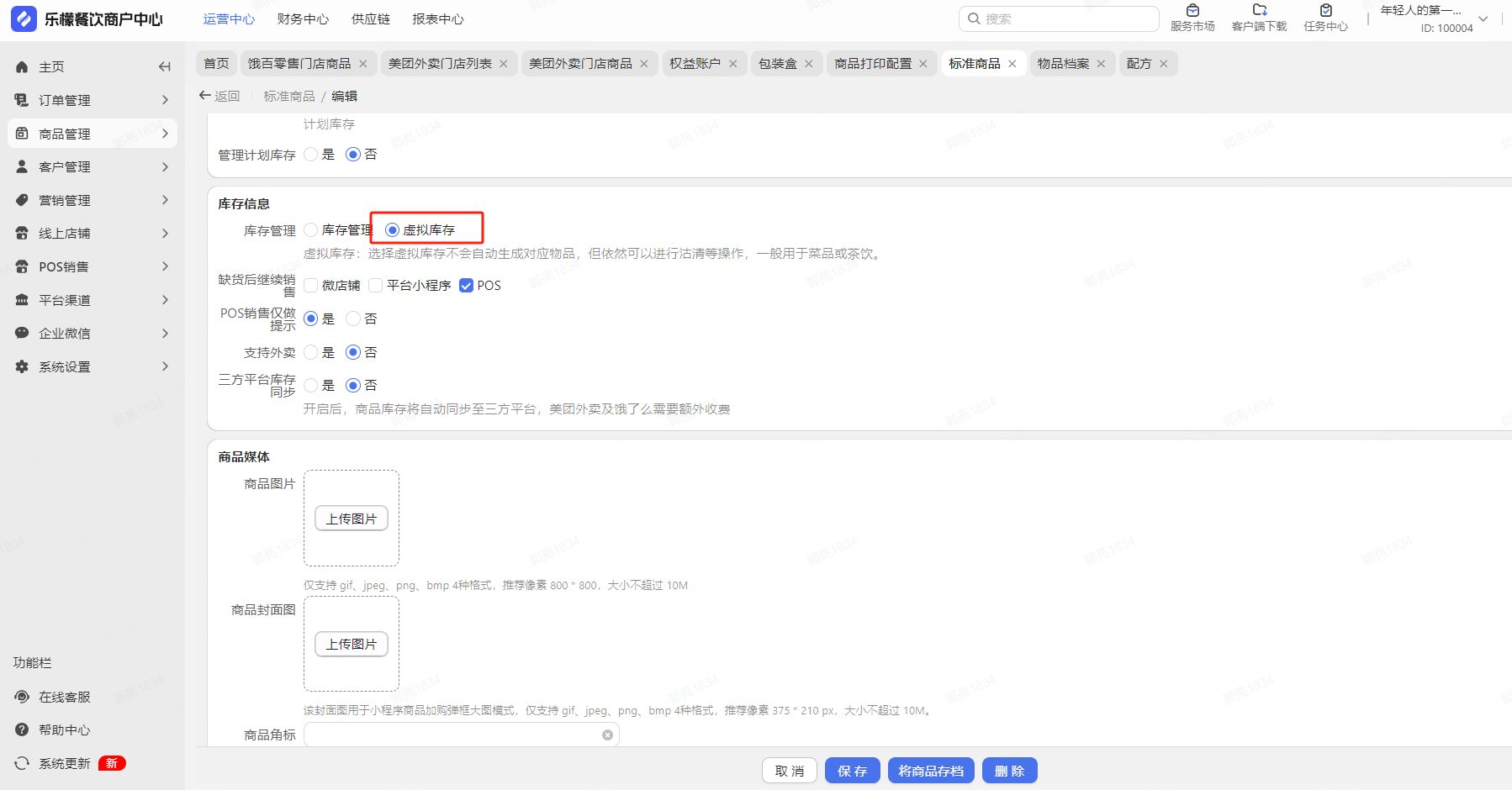Focus the 搜索 input box
The width and height of the screenshot is (1512, 790).
[x=1059, y=18]
